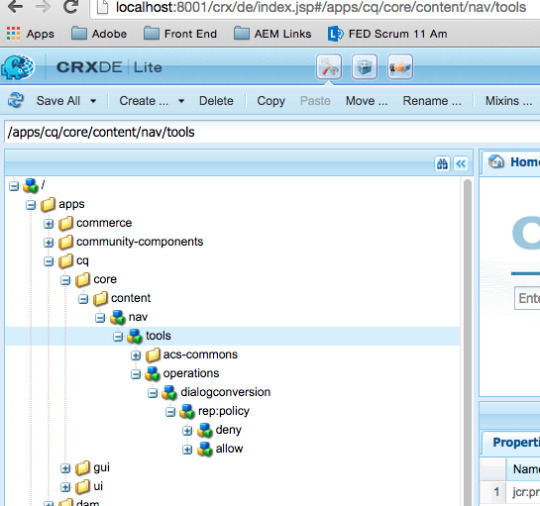Click Paste in the toolbar
540x506 pixels.
click(315, 101)
